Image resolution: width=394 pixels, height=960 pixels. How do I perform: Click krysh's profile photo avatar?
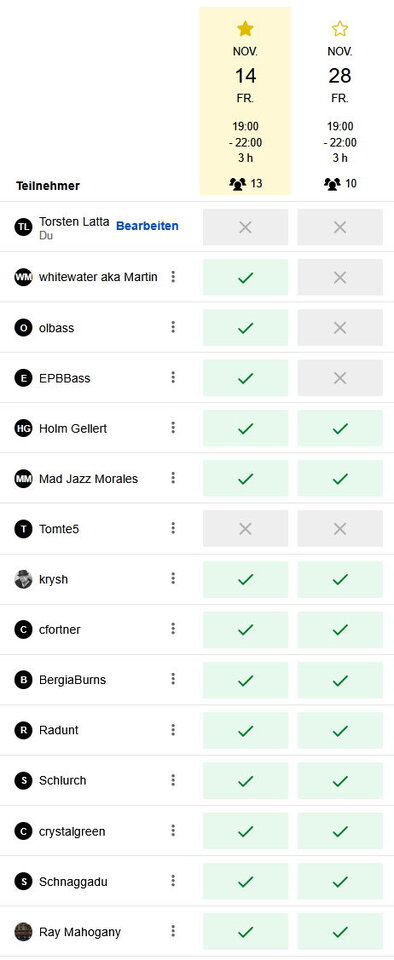pos(23,579)
